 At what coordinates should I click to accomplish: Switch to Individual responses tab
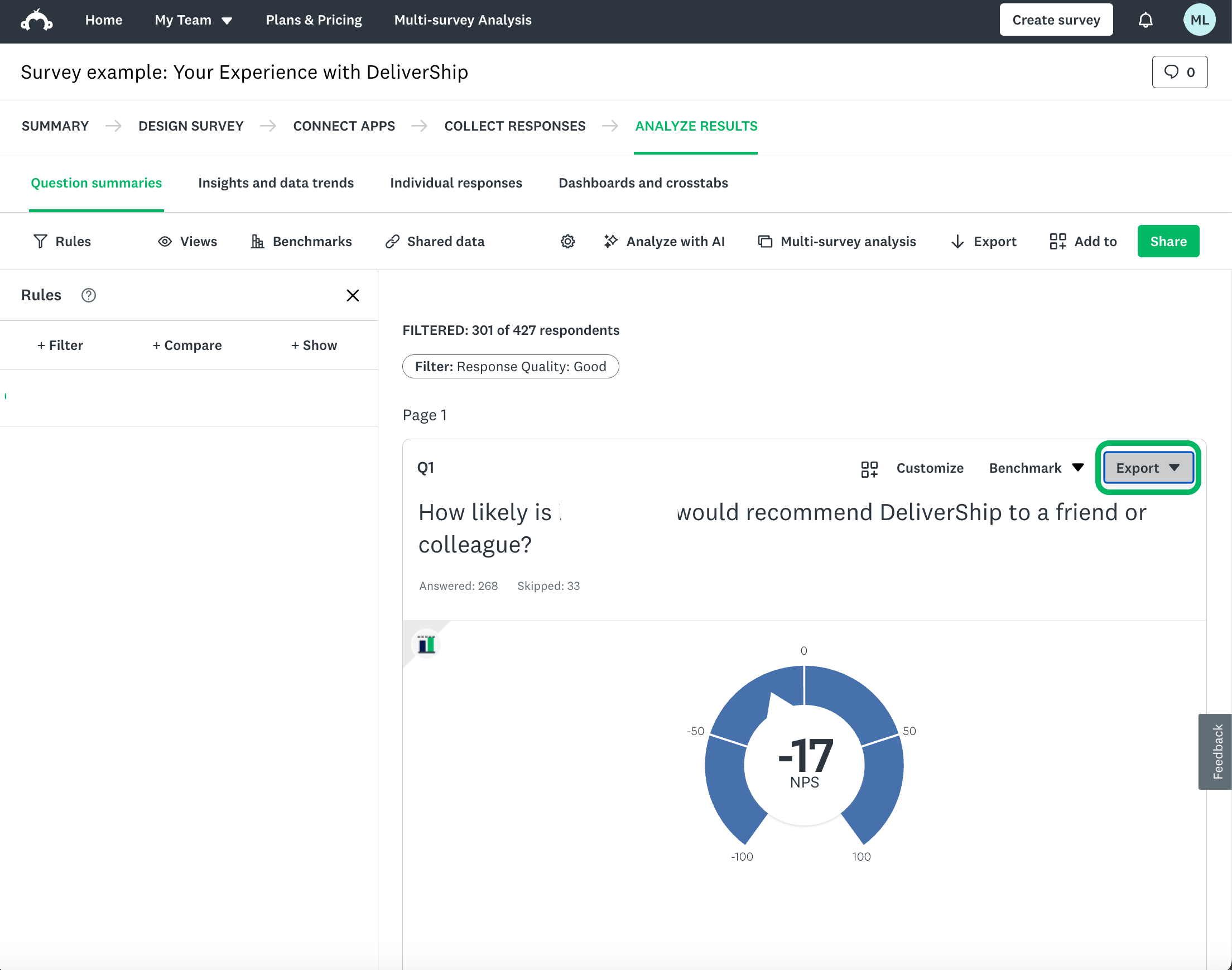(x=456, y=183)
